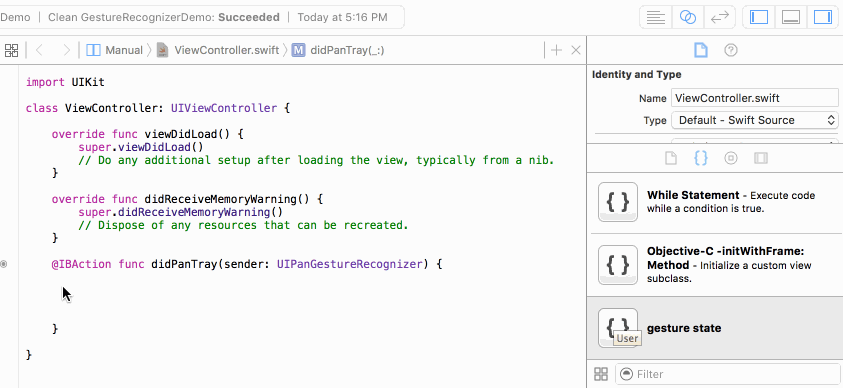Click the didPanTray function name

tap(184, 264)
